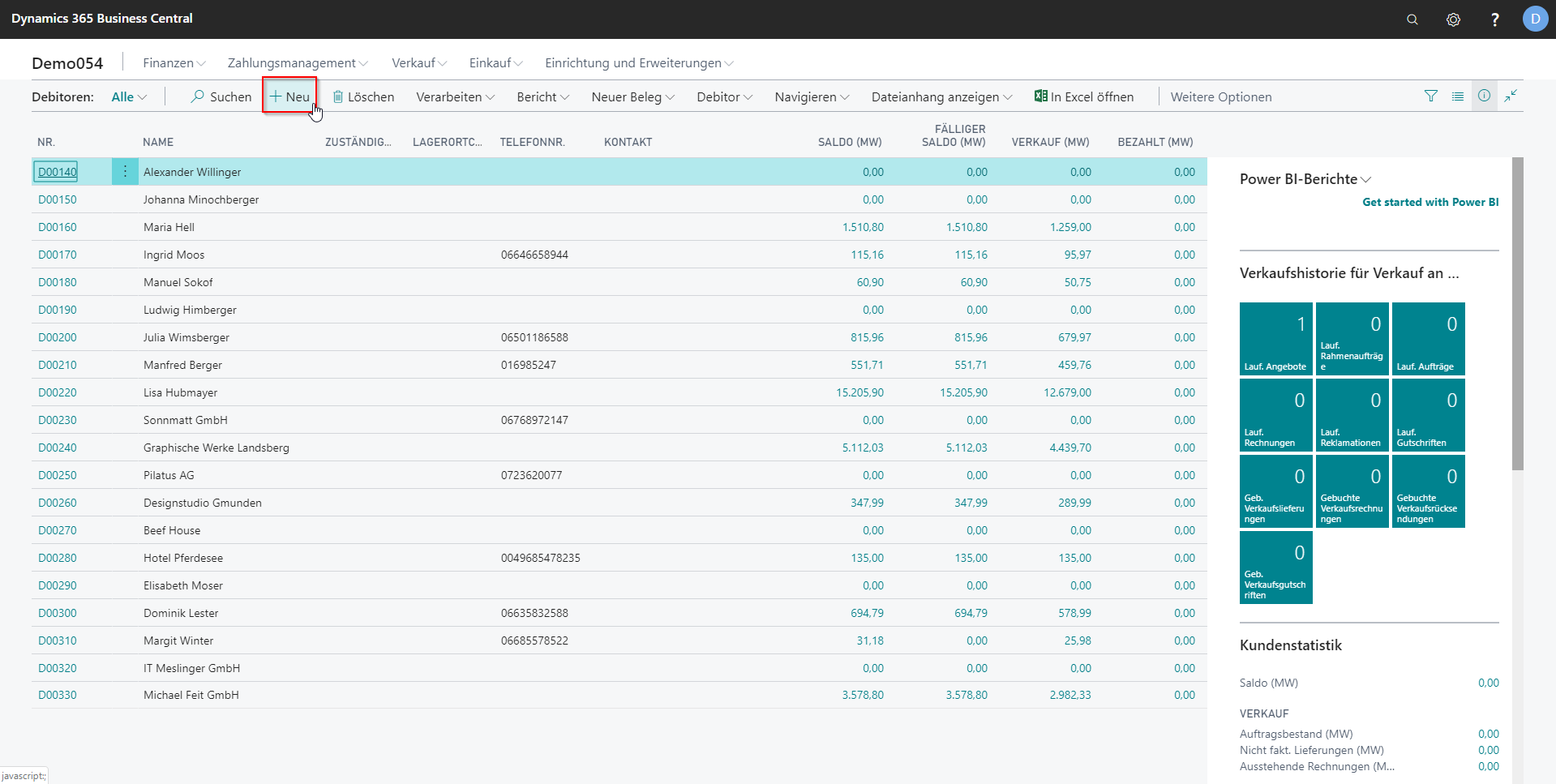Open the Gebuchte Verkaufsrücksendungen tile
This screenshot has height=784, width=1556.
click(1429, 491)
